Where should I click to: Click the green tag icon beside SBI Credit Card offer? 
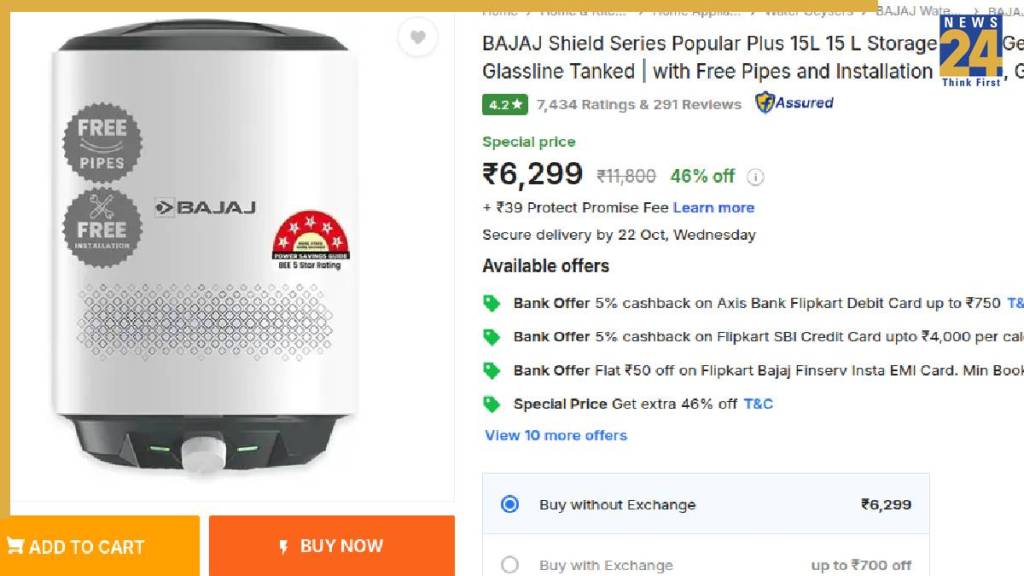click(492, 337)
